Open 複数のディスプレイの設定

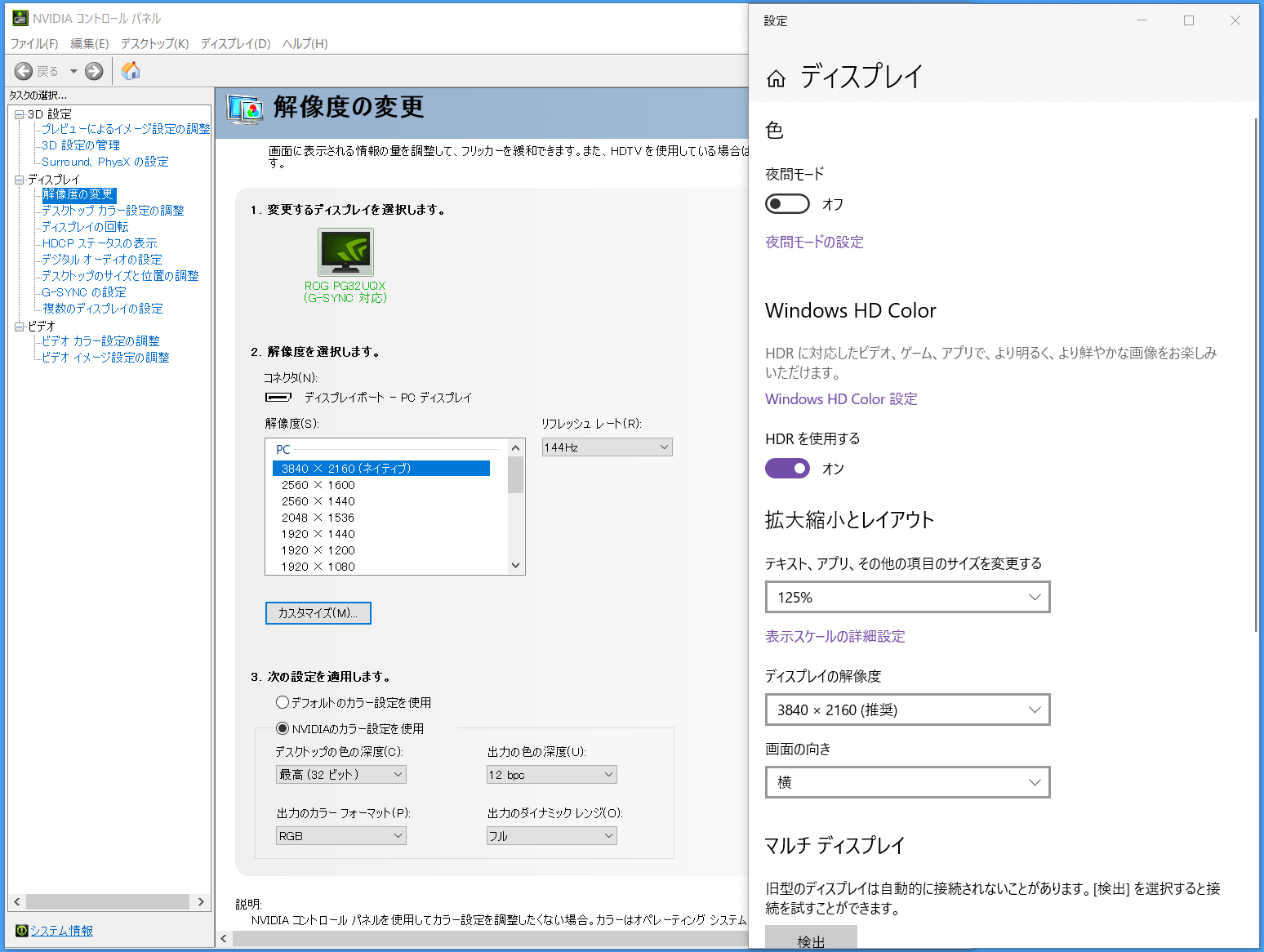coord(103,309)
